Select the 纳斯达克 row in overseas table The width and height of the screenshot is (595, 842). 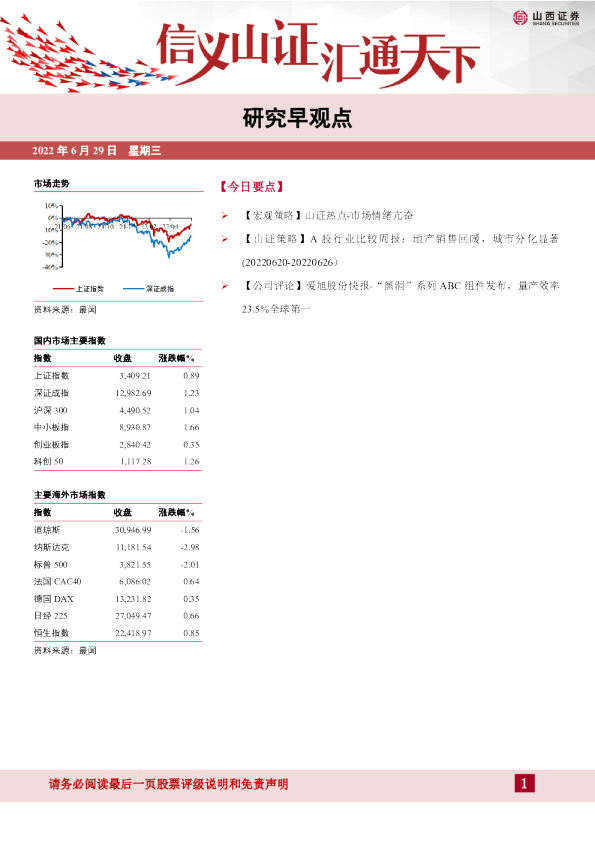coord(117,547)
